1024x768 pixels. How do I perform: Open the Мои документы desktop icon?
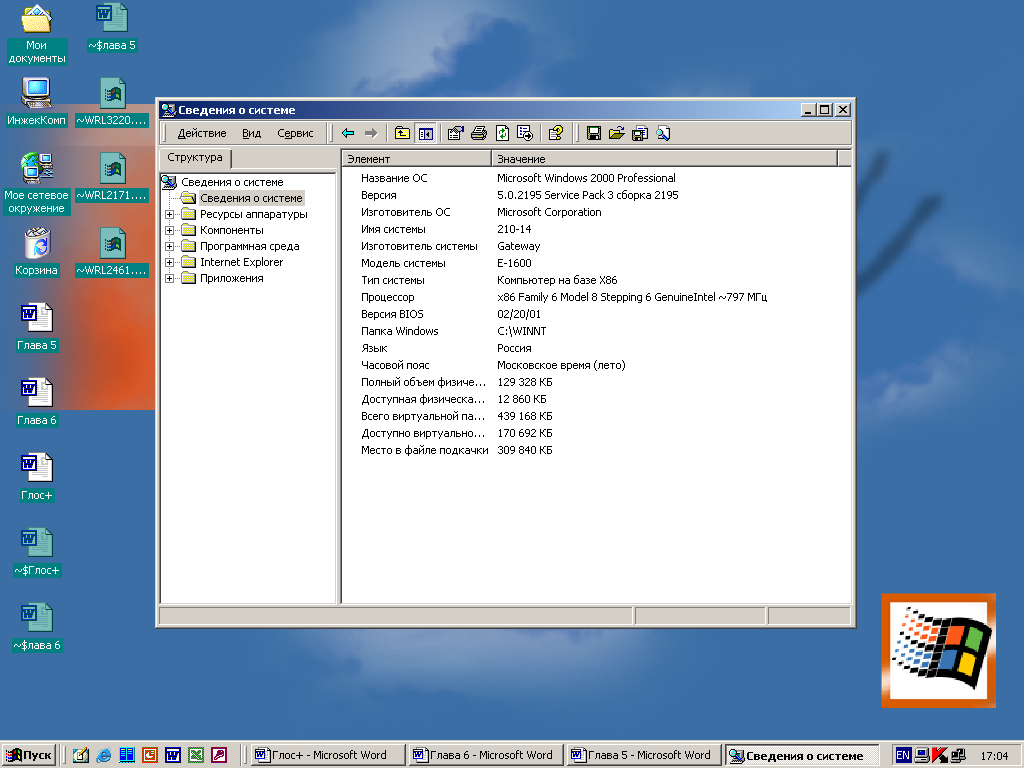[37, 34]
